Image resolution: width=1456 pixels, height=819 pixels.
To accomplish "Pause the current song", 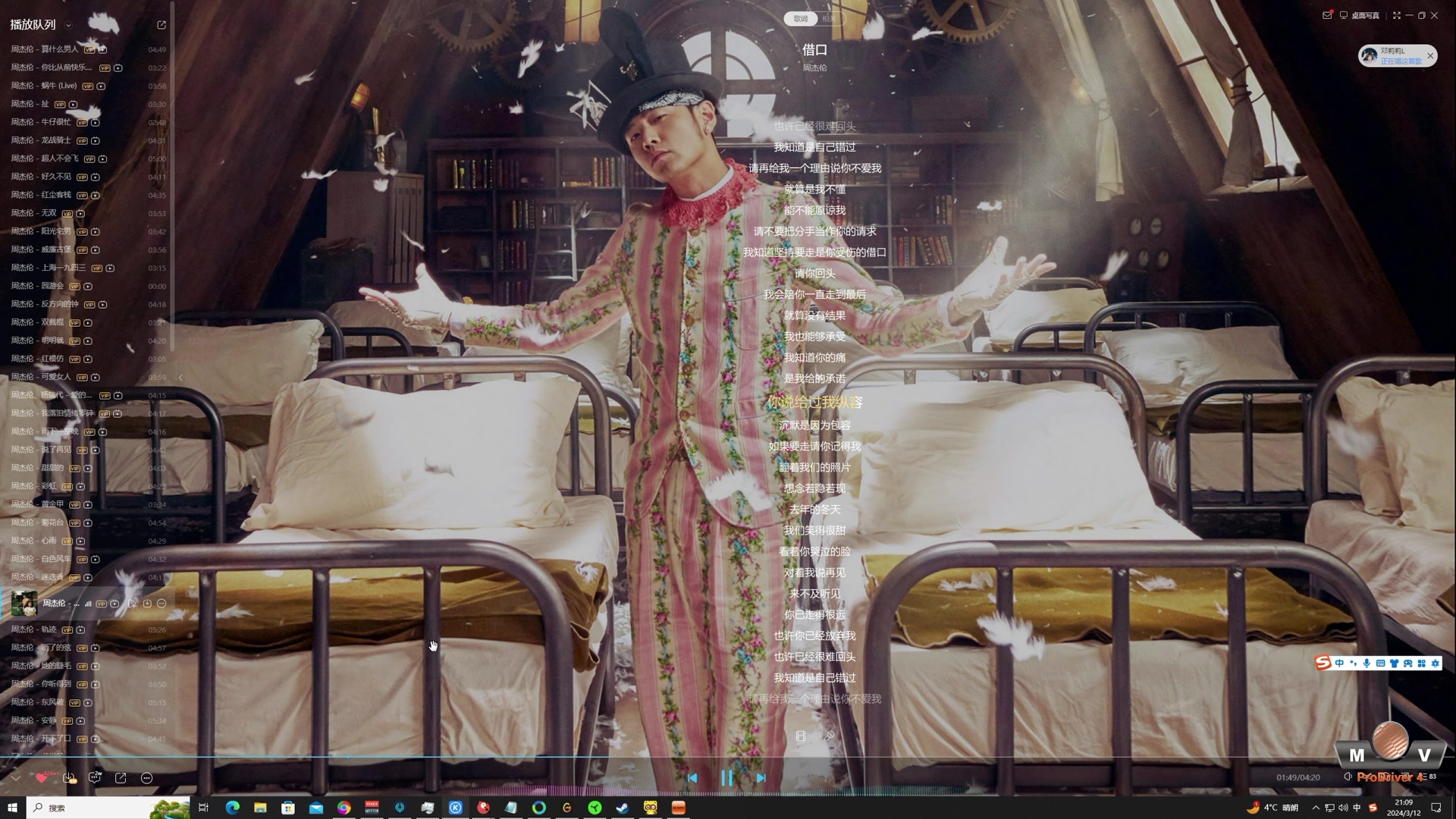I will [726, 778].
